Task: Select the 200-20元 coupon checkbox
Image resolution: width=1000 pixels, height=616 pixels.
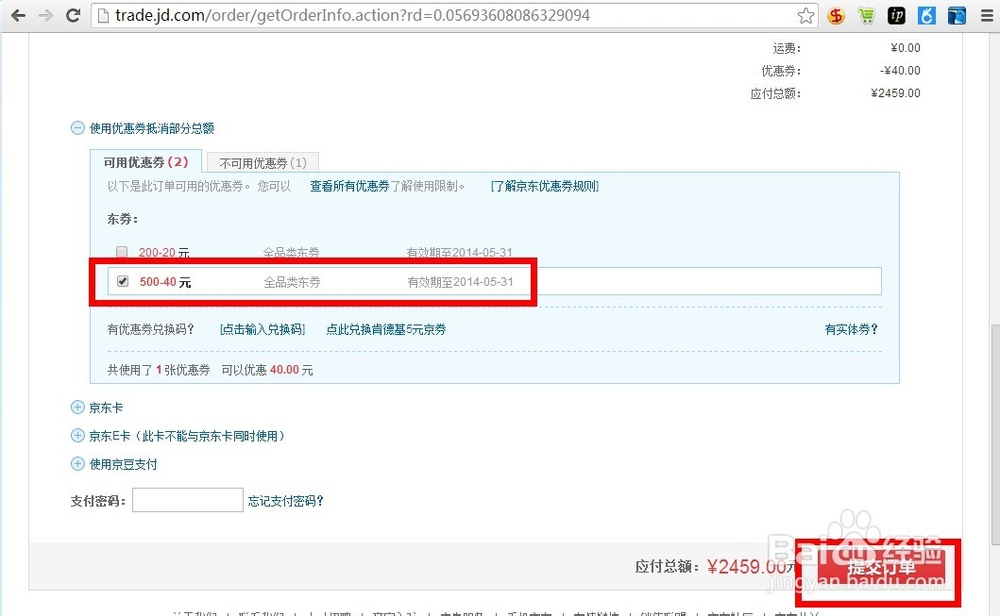Action: (122, 252)
